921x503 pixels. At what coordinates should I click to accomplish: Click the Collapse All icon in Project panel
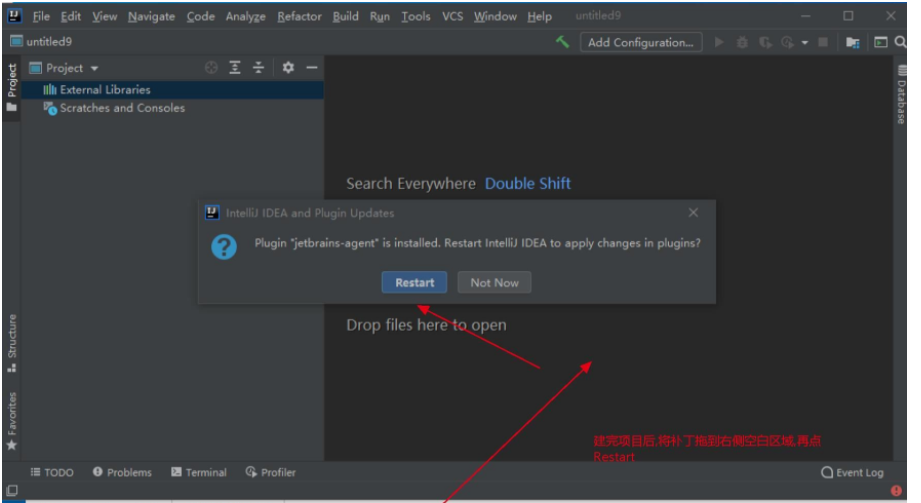(258, 68)
